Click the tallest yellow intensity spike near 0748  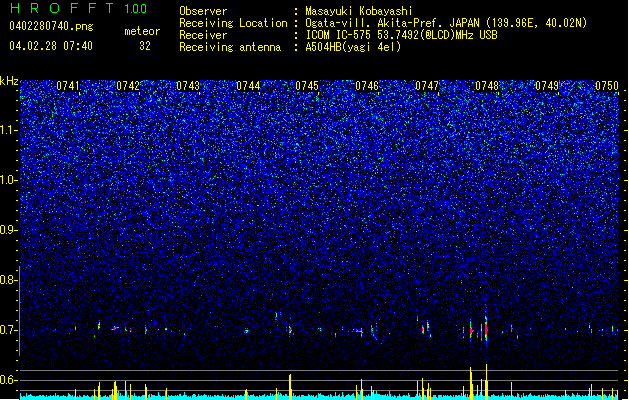point(487,382)
